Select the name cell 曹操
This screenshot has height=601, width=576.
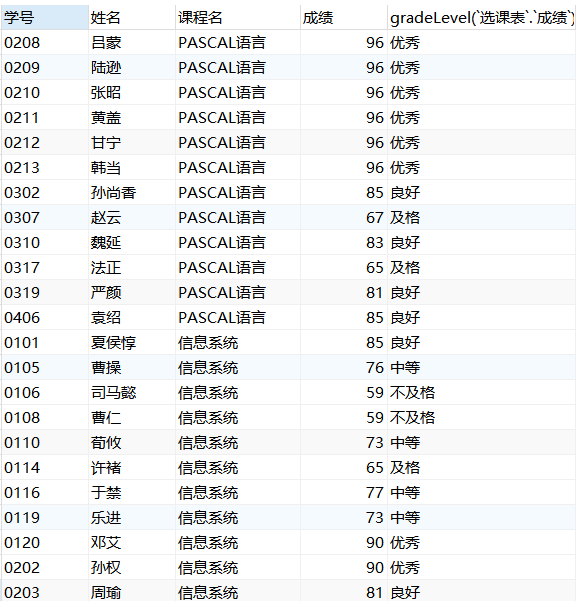(x=132, y=368)
